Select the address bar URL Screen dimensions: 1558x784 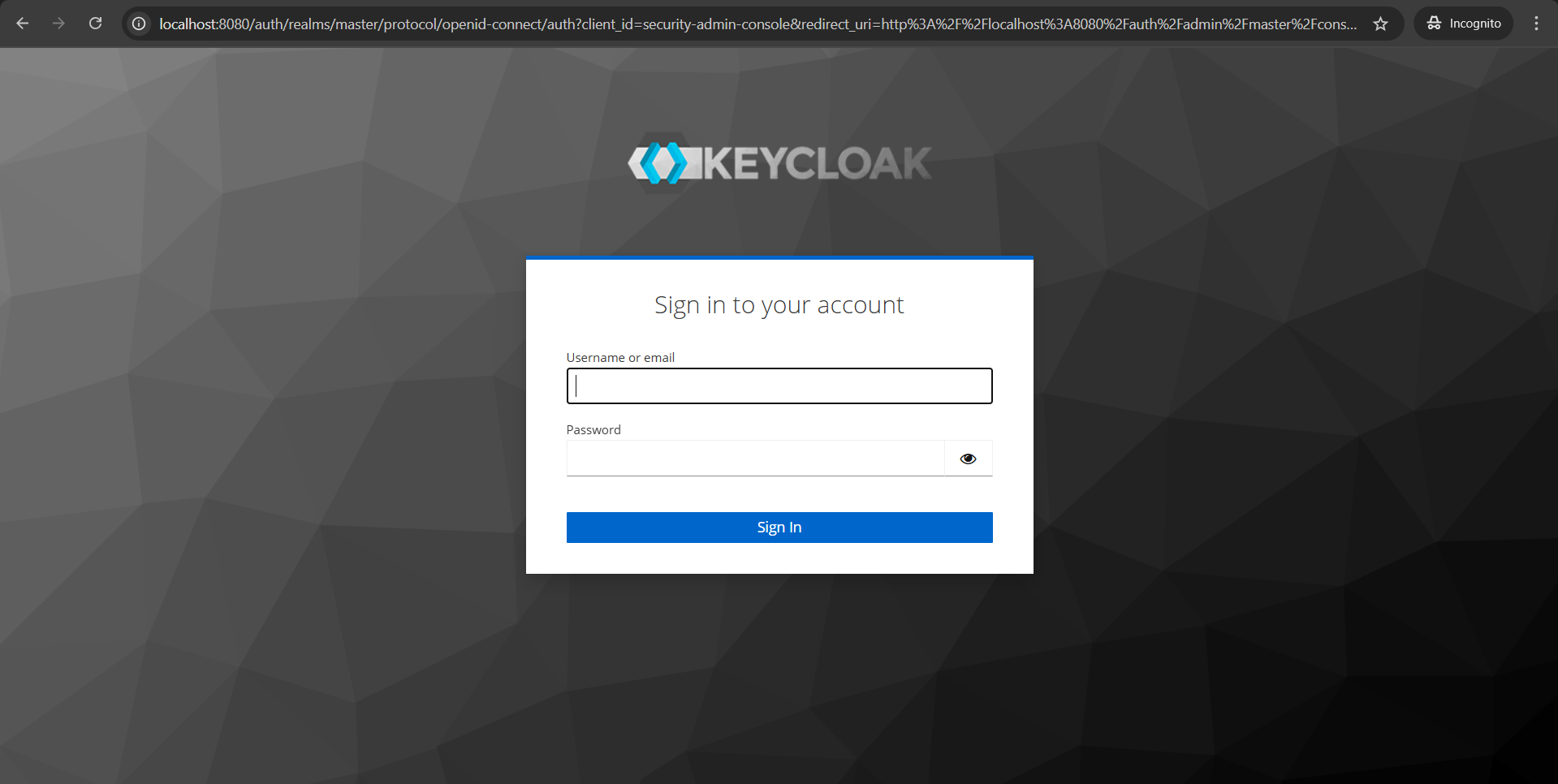click(757, 24)
